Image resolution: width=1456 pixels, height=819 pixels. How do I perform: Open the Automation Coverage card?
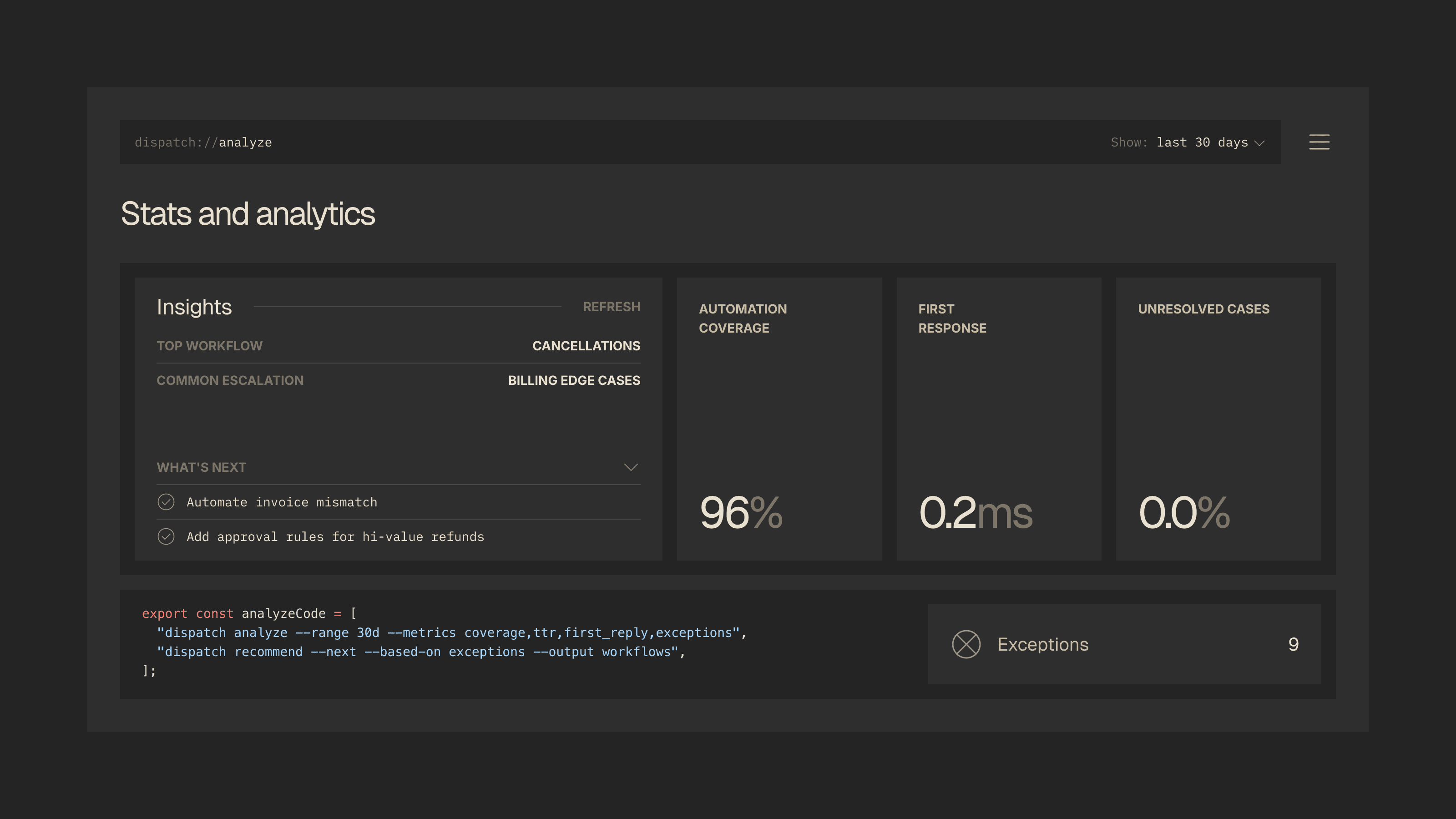click(x=779, y=418)
